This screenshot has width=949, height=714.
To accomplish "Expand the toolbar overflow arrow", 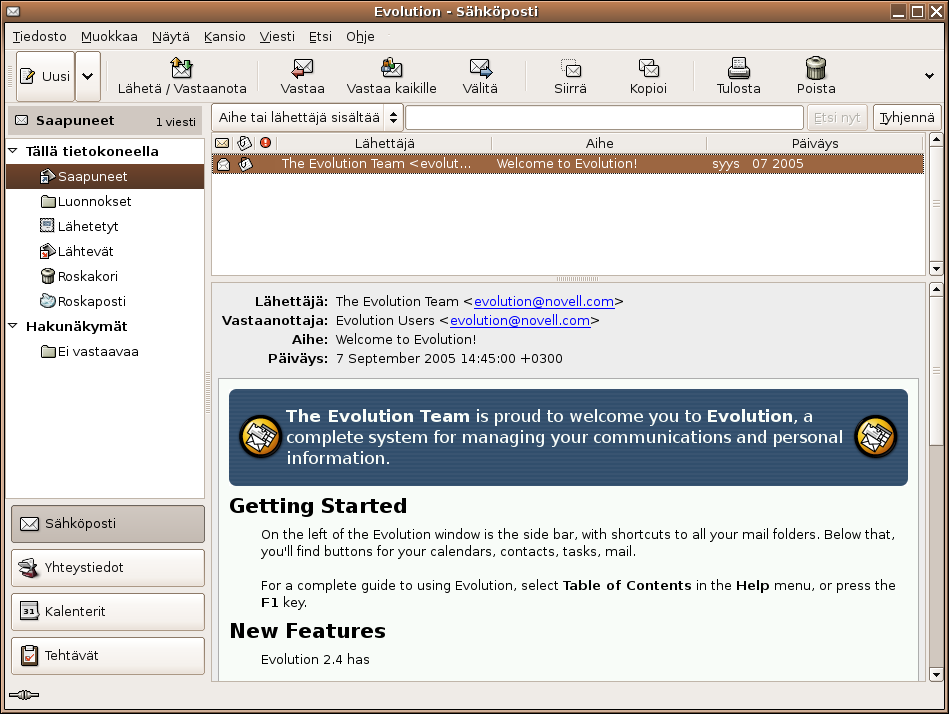I will (x=930, y=76).
